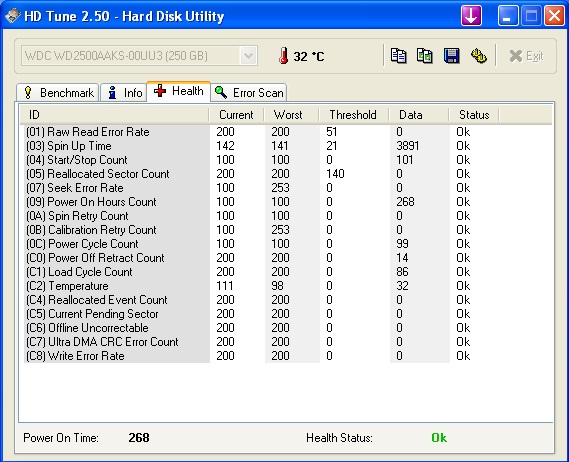569x462 pixels.
Task: Expand drive list with dropdown arrow
Action: pyautogui.click(x=248, y=56)
